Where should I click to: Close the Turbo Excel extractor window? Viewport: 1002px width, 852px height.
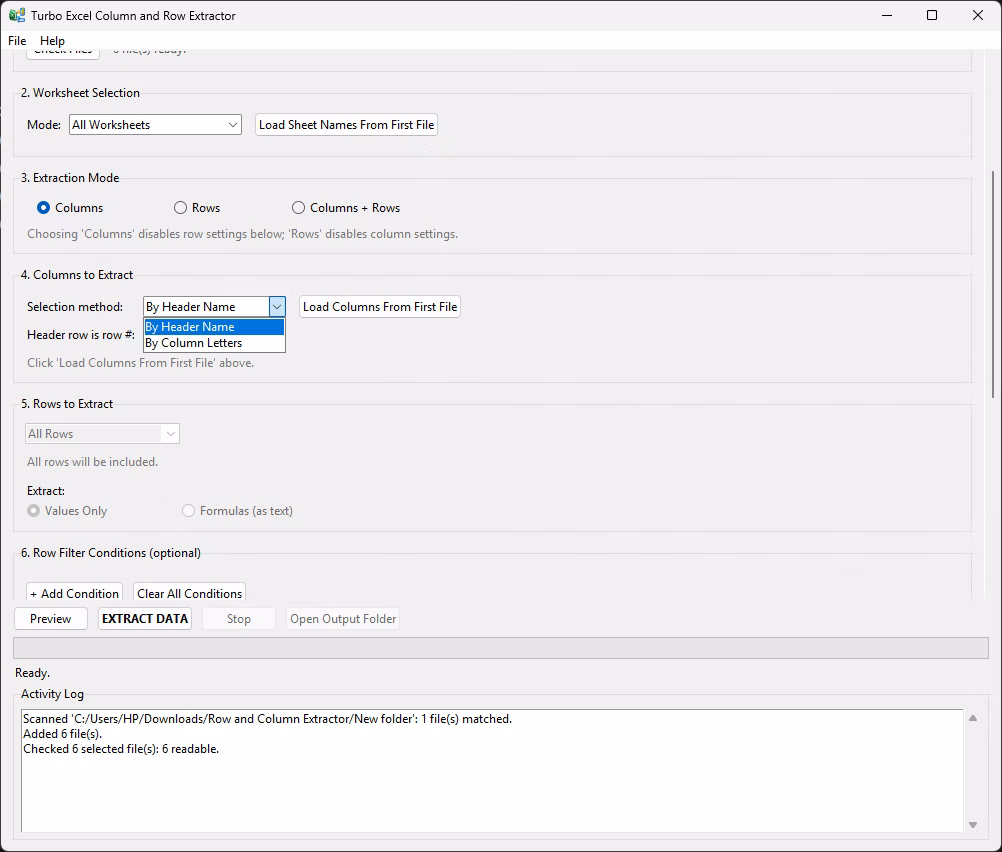click(x=978, y=15)
